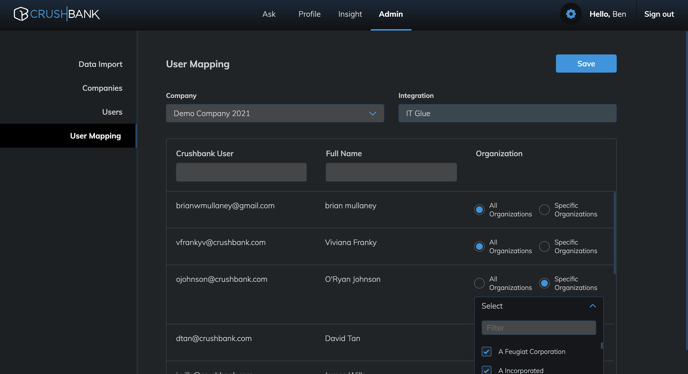
Task: Uncheck A Incorporated checkbox
Action: click(x=486, y=370)
